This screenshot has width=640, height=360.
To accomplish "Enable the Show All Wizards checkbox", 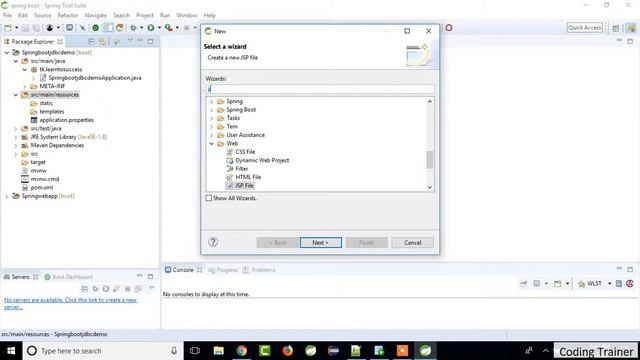I will [x=209, y=198].
